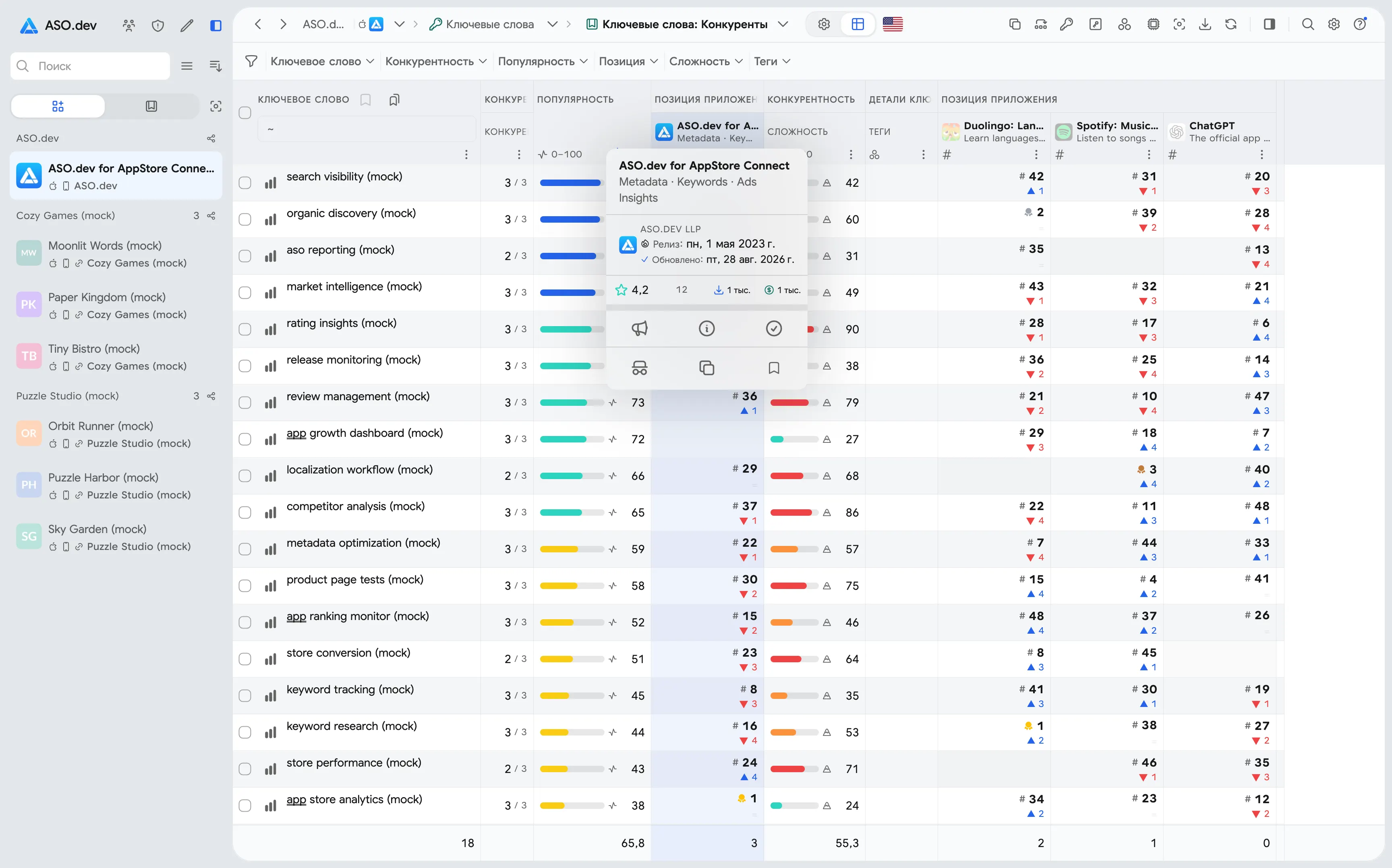The image size is (1392, 868).
Task: Open the Популярность filter dropdown
Action: point(543,61)
